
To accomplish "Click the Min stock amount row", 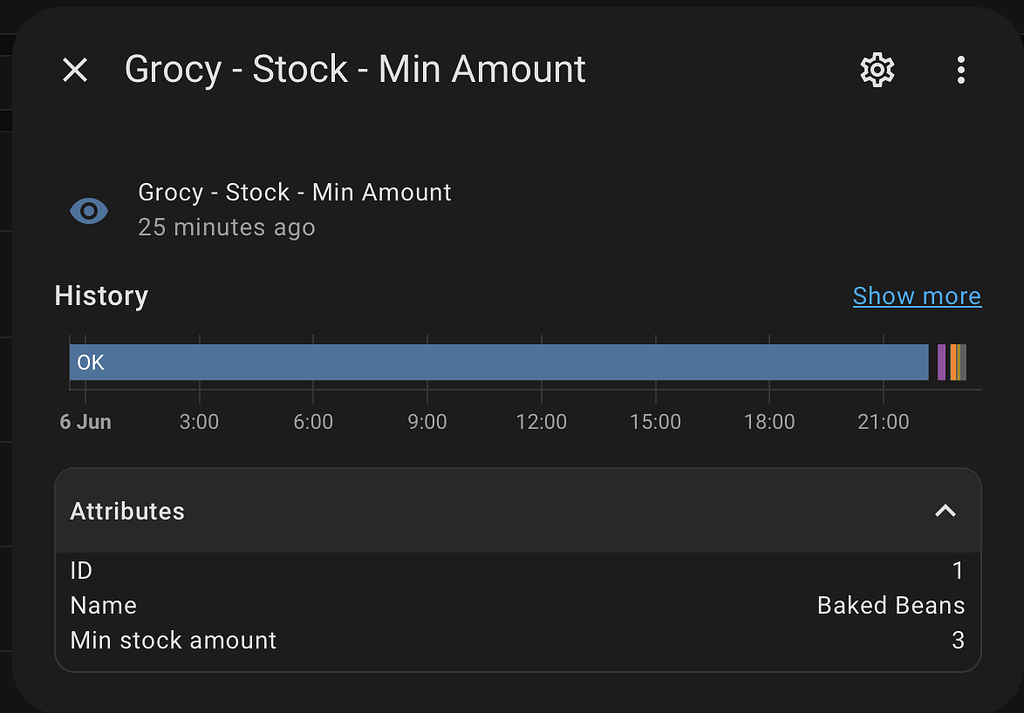I will [x=517, y=640].
